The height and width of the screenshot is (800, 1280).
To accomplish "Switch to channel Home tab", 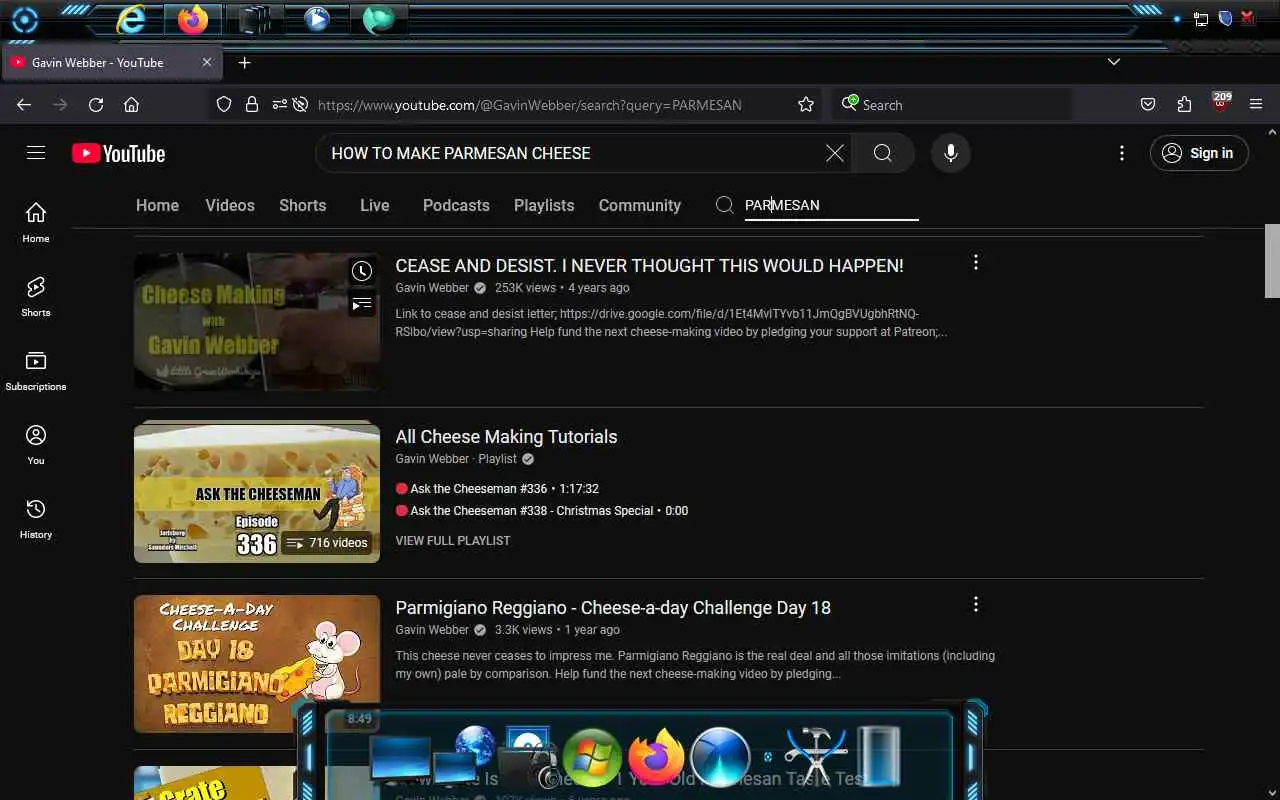I will 157,205.
